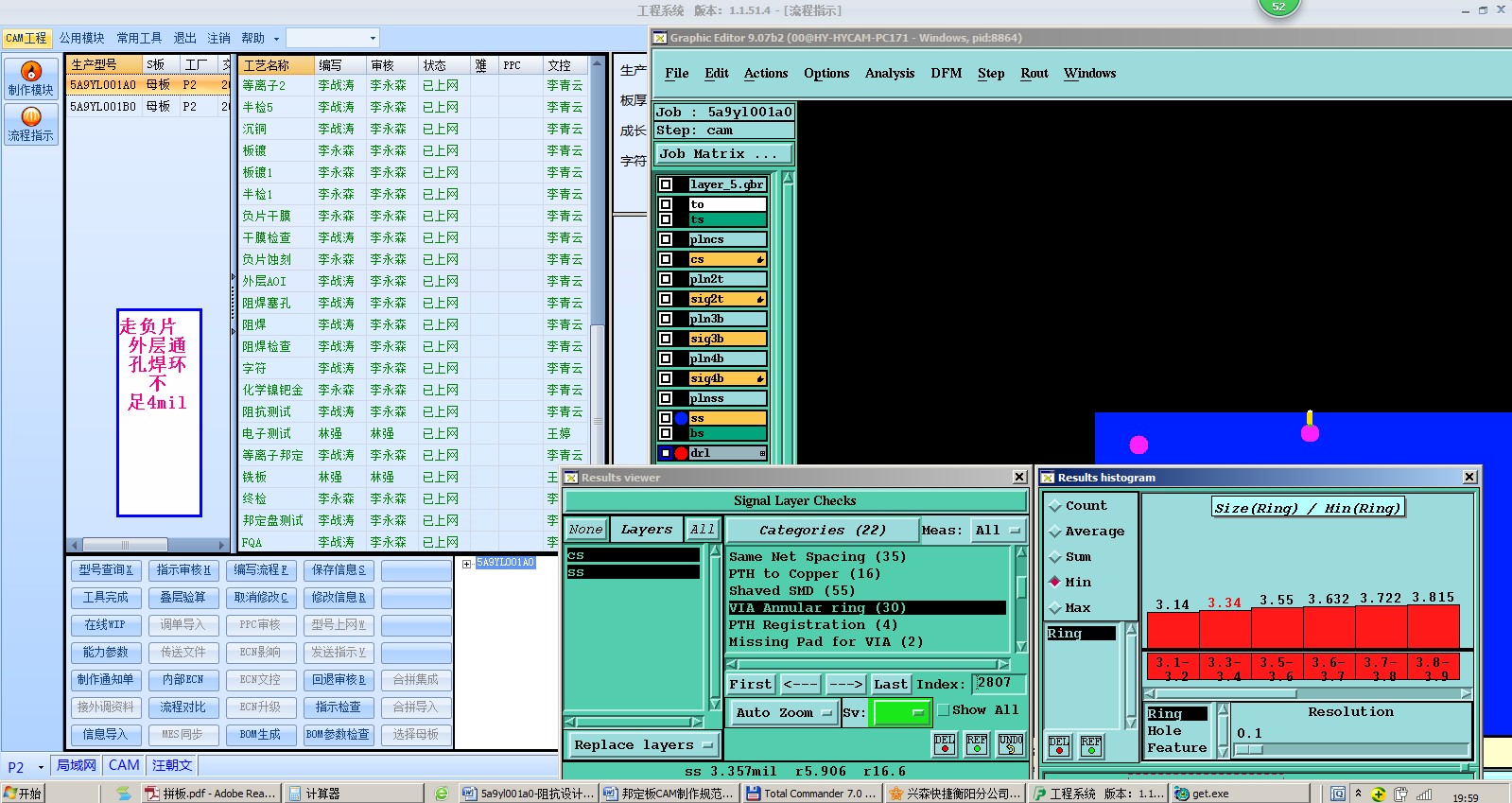Open the 公用模块 menu

coord(81,38)
